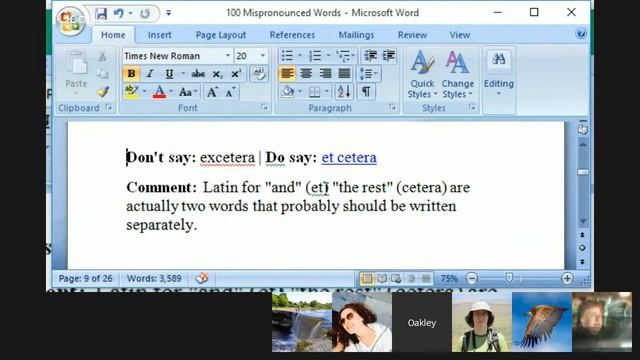Switch to the Review tab
640x360 pixels.
click(x=412, y=35)
